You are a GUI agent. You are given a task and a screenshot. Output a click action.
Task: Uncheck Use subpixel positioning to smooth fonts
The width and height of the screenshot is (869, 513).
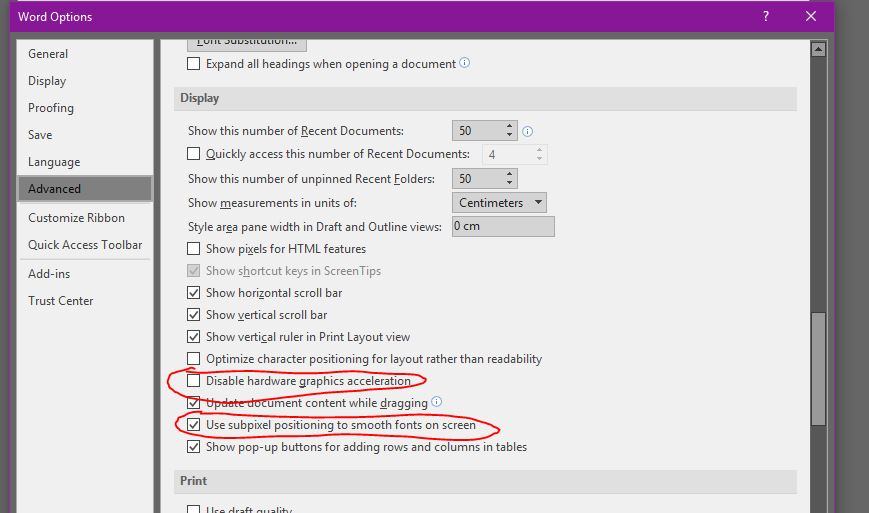(193, 425)
